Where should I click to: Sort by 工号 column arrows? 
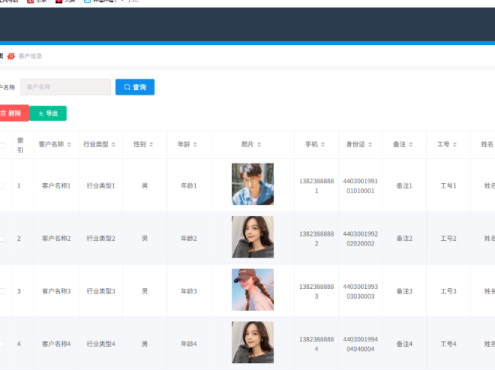coord(455,144)
